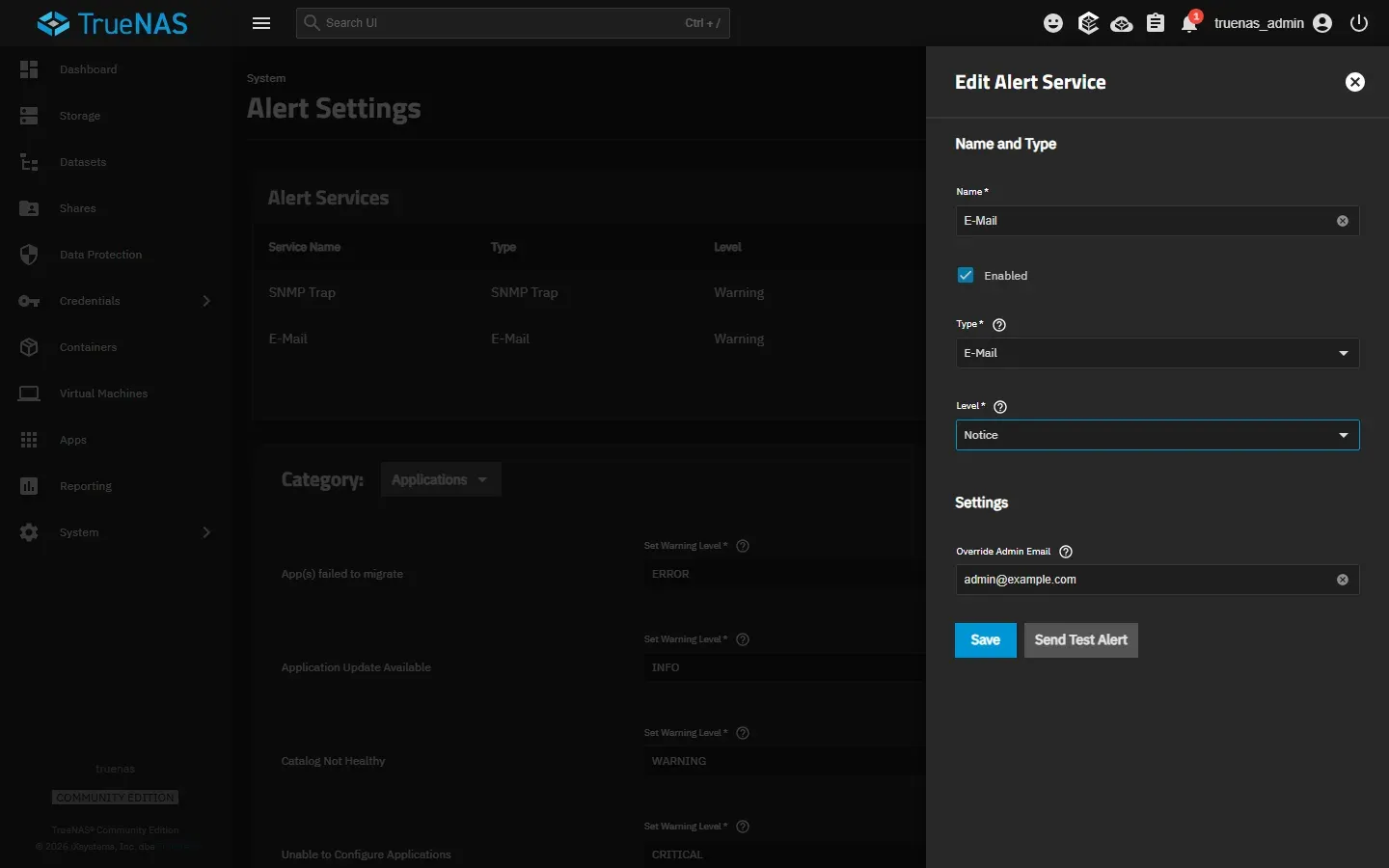The height and width of the screenshot is (868, 1389).
Task: Go to Datasets in the sidebar
Action: (x=116, y=162)
